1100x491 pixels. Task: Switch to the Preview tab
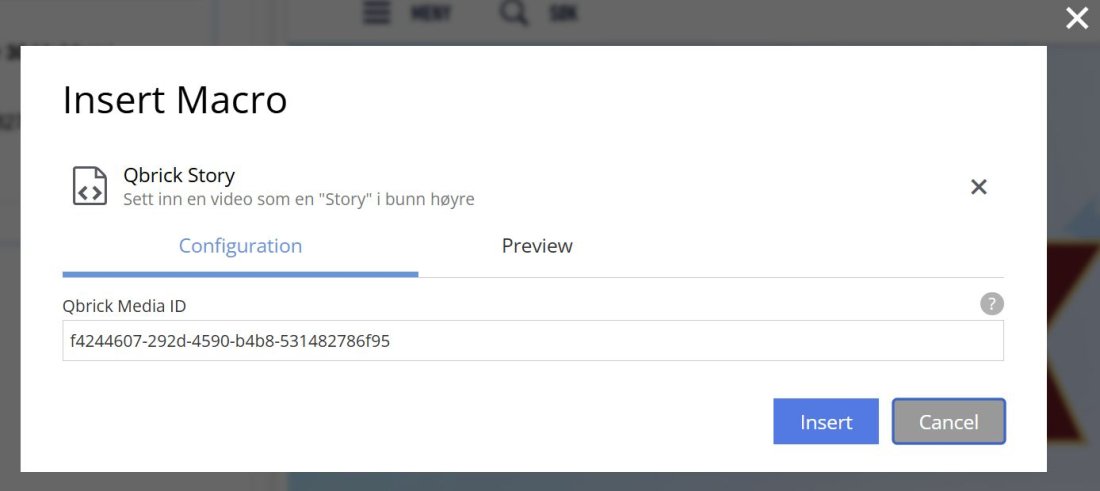537,246
